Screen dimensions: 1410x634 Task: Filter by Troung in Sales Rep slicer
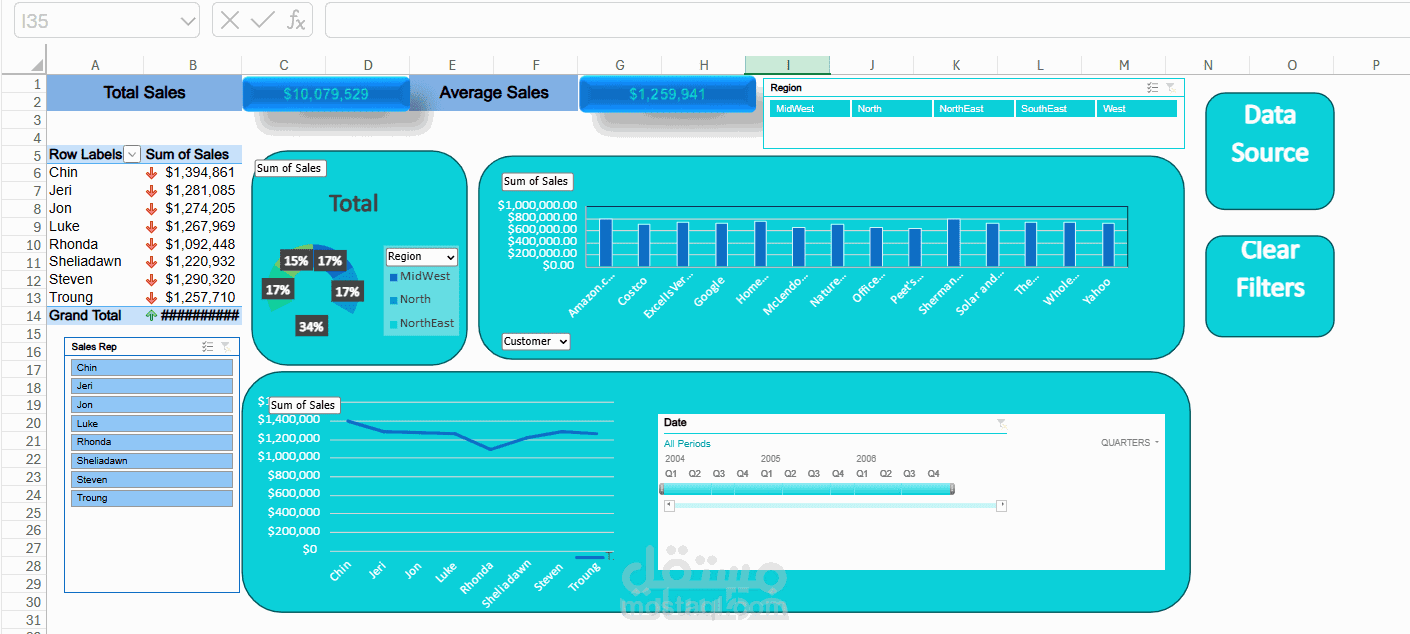[x=152, y=498]
